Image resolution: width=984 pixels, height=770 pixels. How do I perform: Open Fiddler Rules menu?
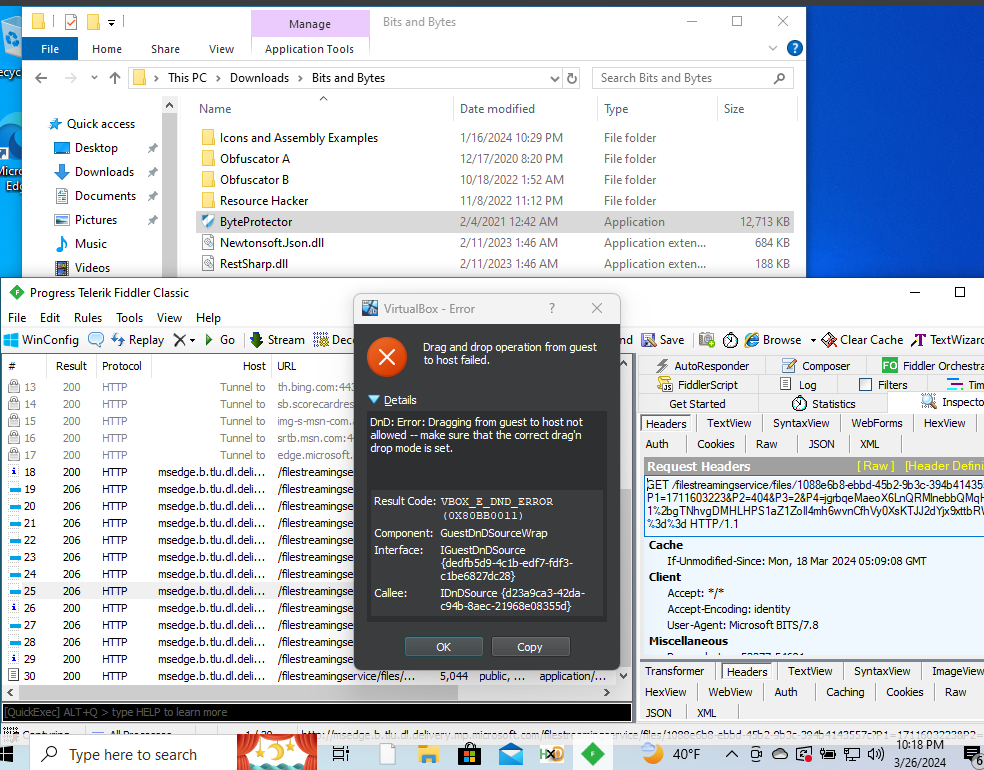[x=88, y=318]
